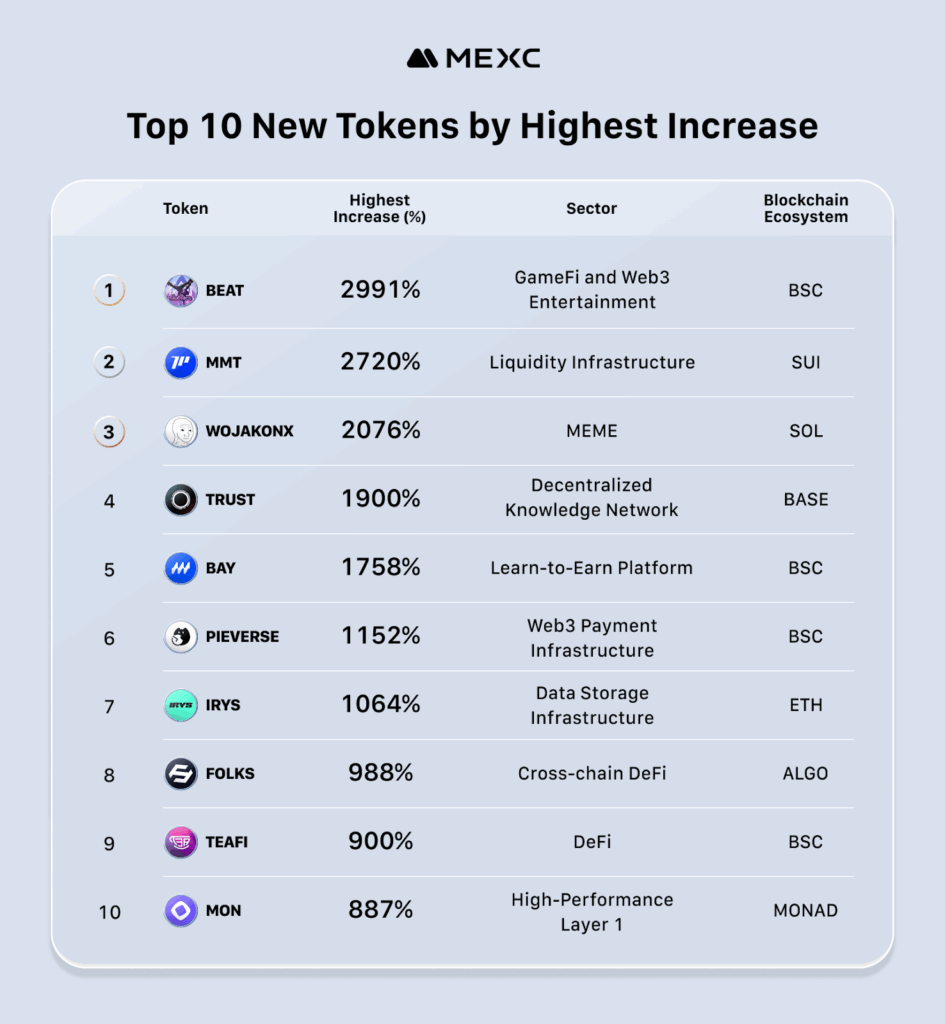This screenshot has height=1024, width=945.
Task: Click the IRYS token icon
Action: (x=181, y=705)
